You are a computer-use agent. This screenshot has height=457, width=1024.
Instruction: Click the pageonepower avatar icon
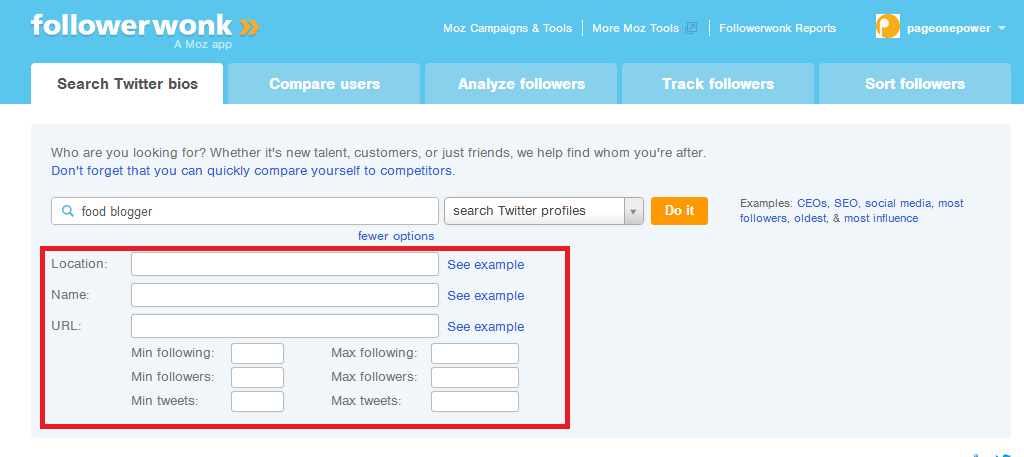[x=888, y=27]
